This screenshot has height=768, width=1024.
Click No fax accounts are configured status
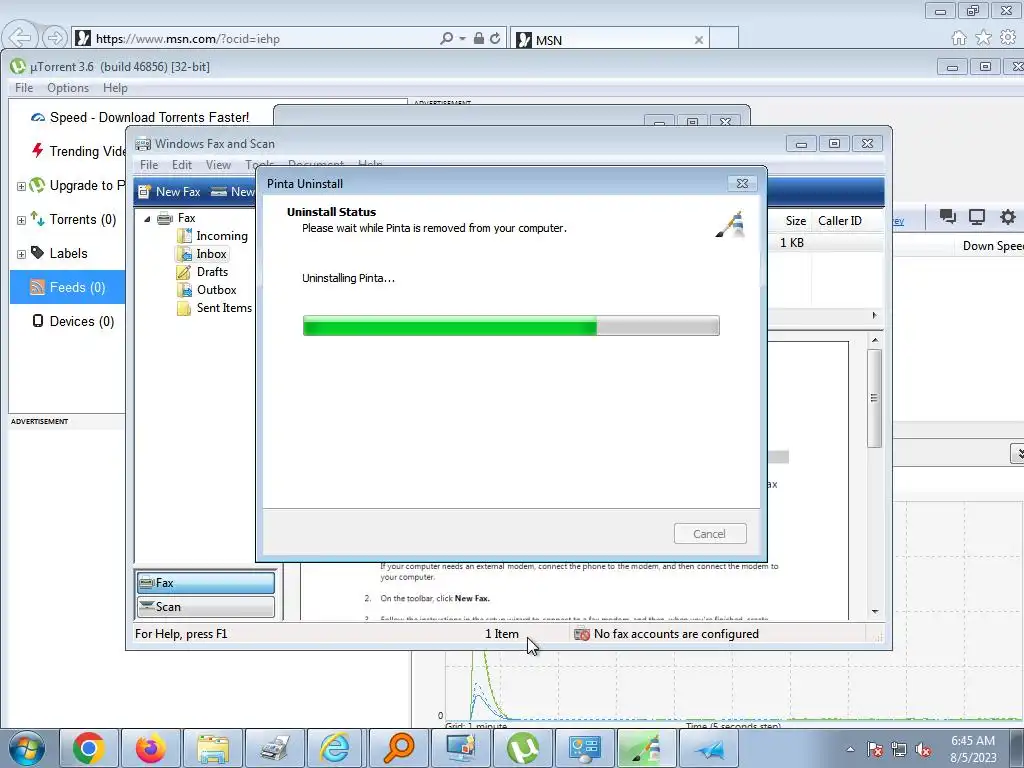coord(676,633)
